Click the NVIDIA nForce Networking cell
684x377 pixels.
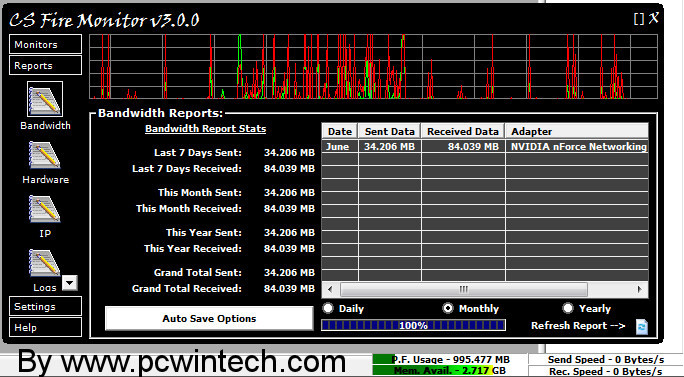[x=577, y=147]
